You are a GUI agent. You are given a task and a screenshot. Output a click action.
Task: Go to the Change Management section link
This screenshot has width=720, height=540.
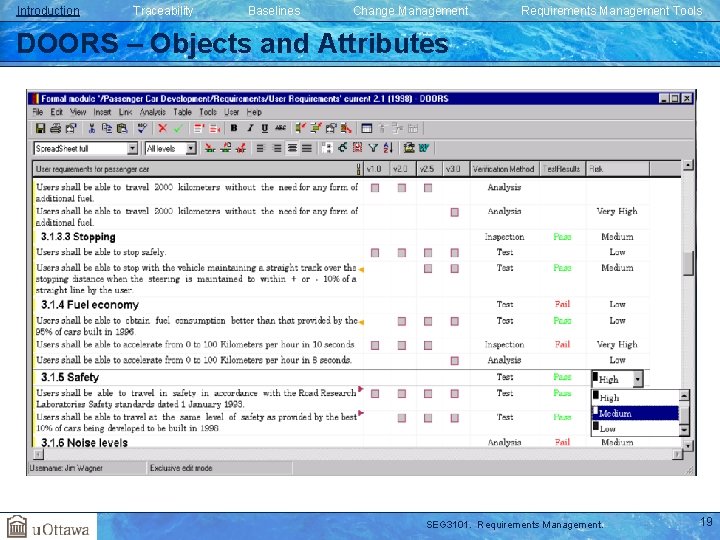(x=411, y=11)
